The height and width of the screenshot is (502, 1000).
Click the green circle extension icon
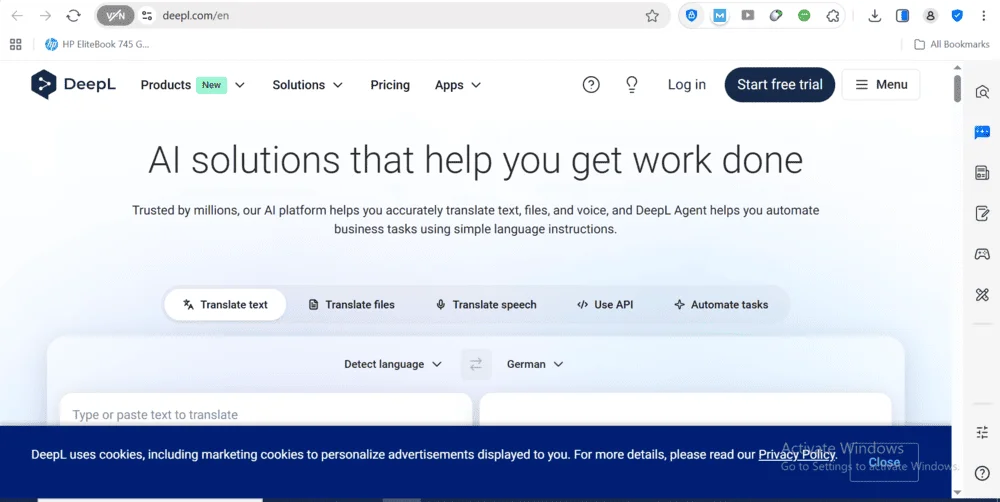[x=804, y=16]
